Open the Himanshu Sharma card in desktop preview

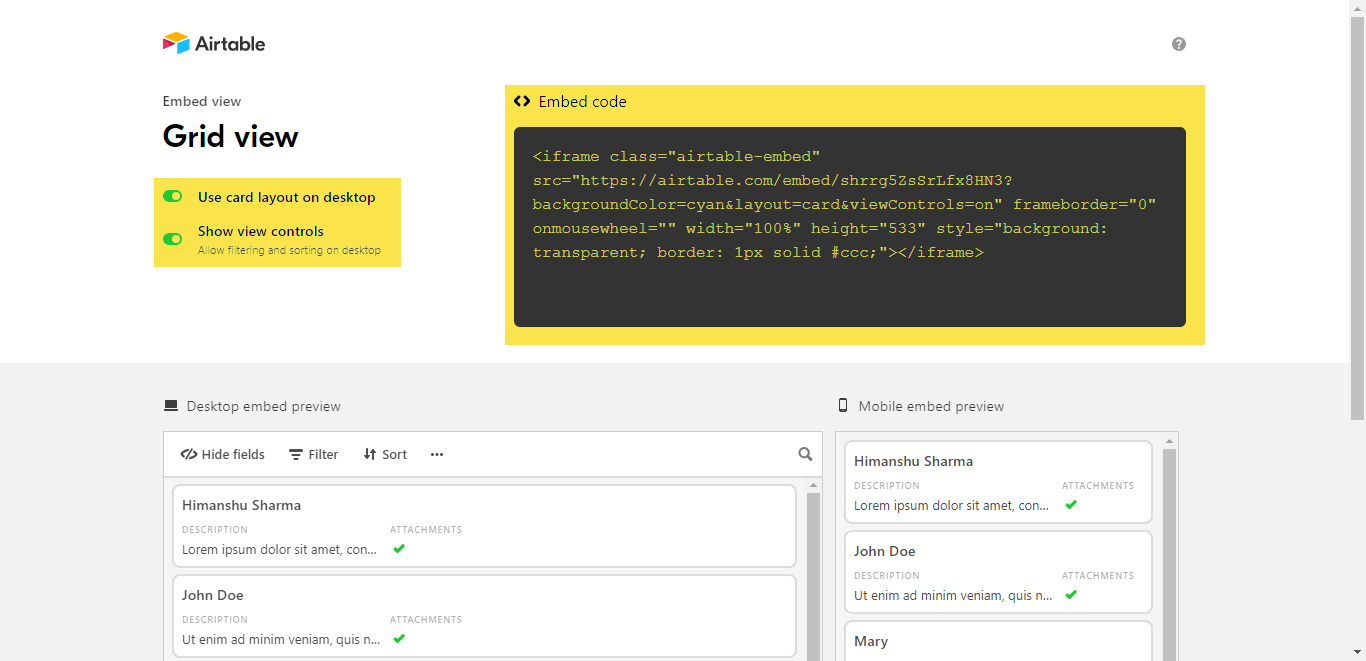(x=484, y=526)
